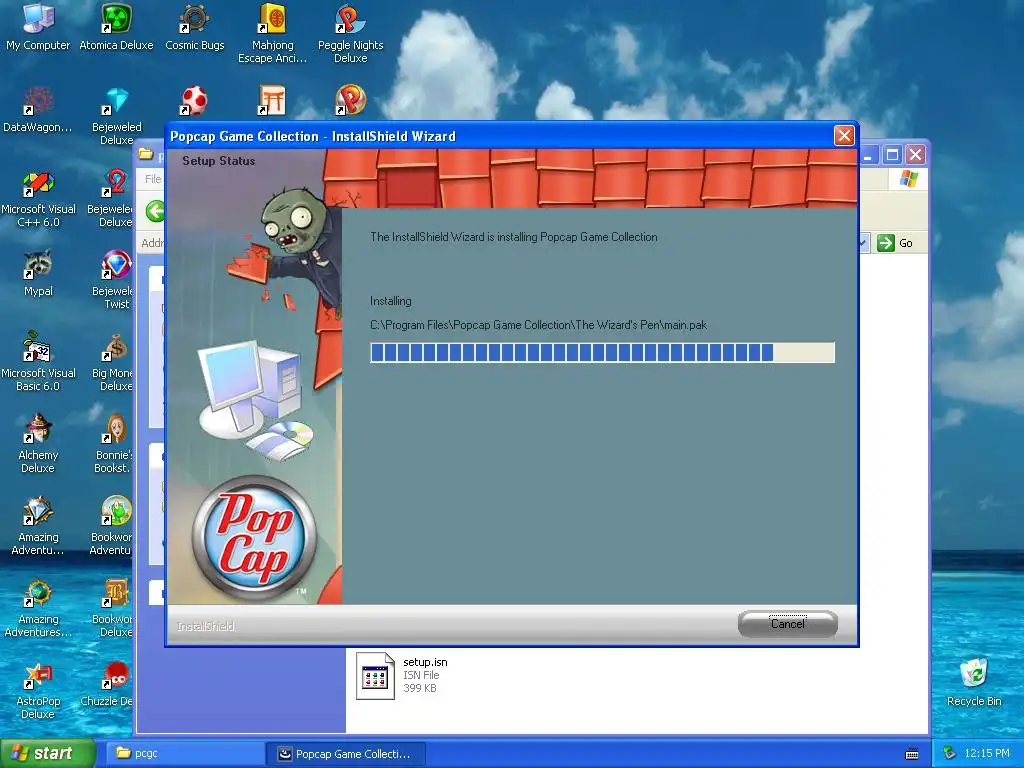
Task: Open Microsoft Visual Basic 6.0 shortcut
Action: [38, 362]
